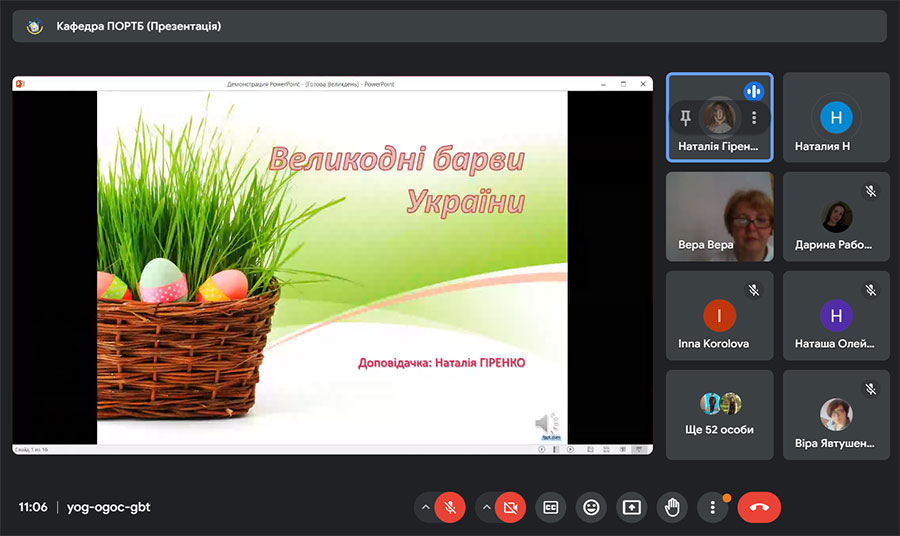Pin Наталія Гіренко's tile
This screenshot has height=536, width=900.
pyautogui.click(x=686, y=118)
